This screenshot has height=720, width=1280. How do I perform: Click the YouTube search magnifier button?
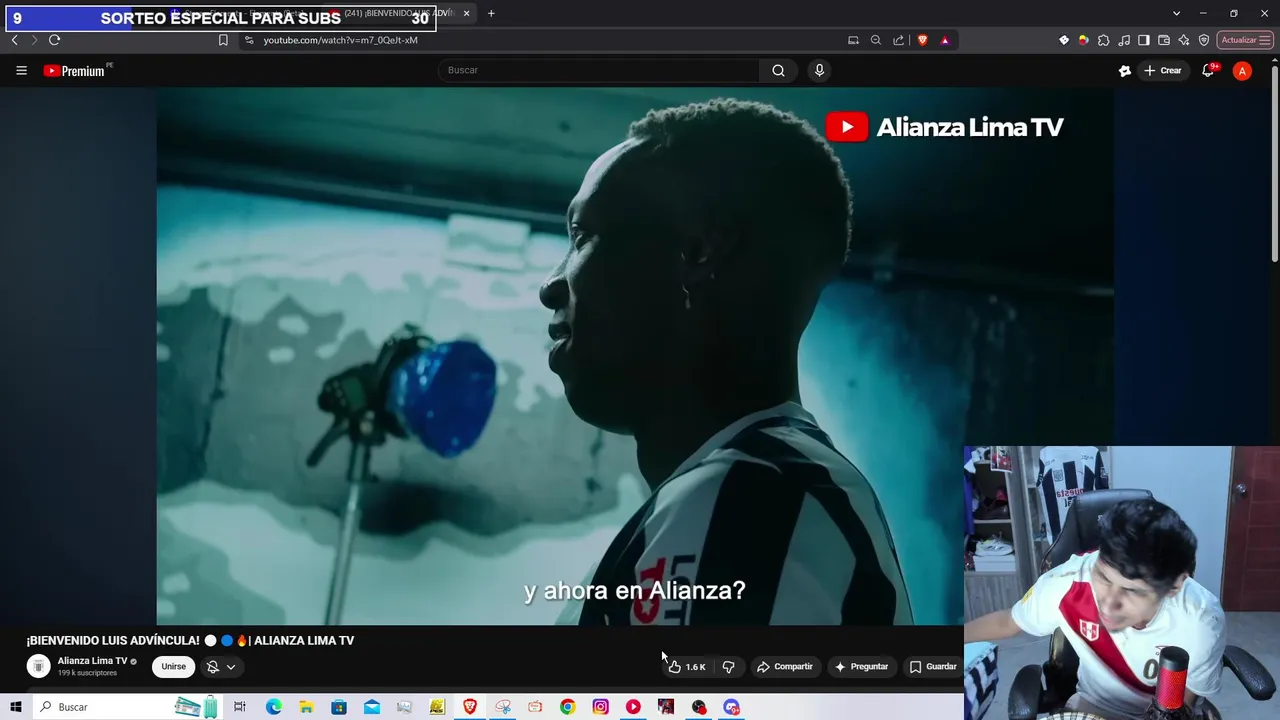(x=778, y=70)
